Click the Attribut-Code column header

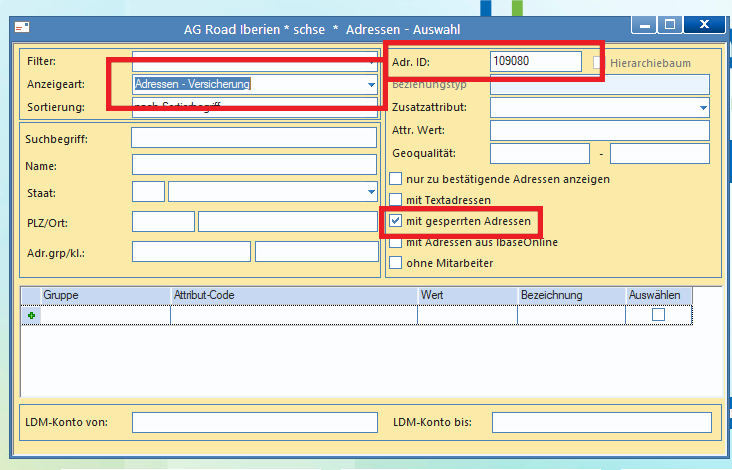[294, 295]
